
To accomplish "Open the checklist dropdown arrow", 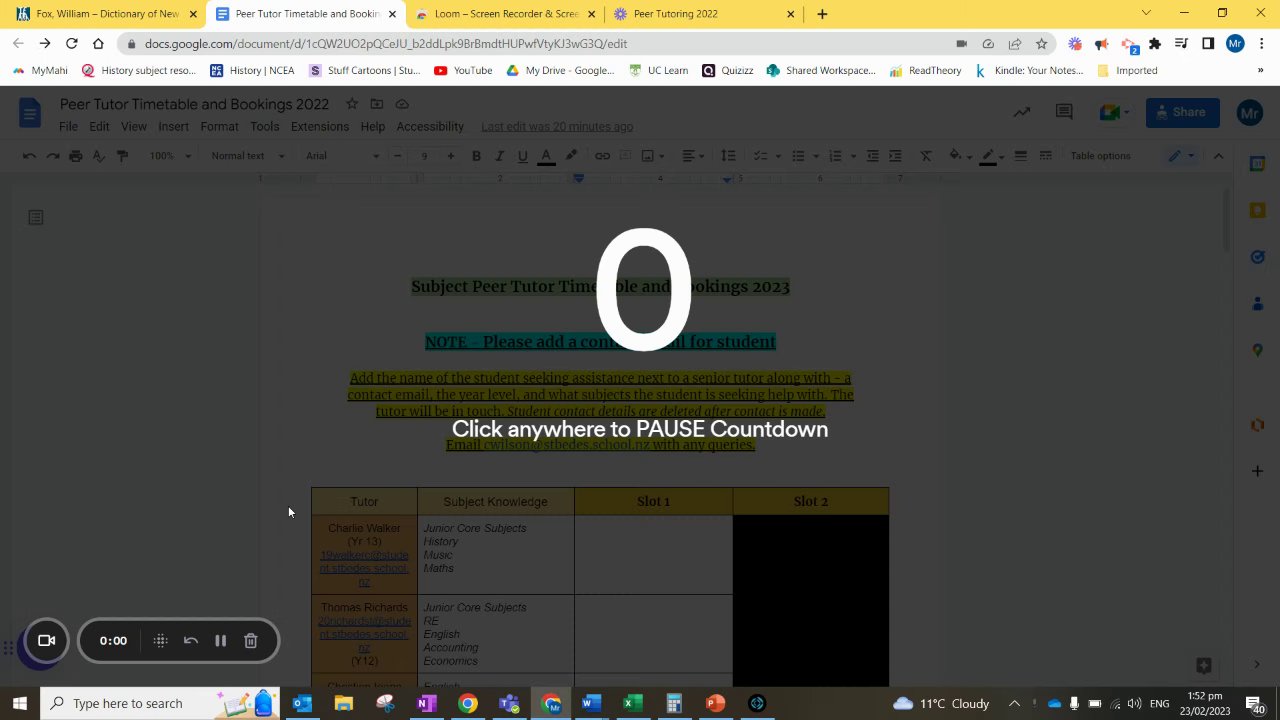I will click(777, 156).
